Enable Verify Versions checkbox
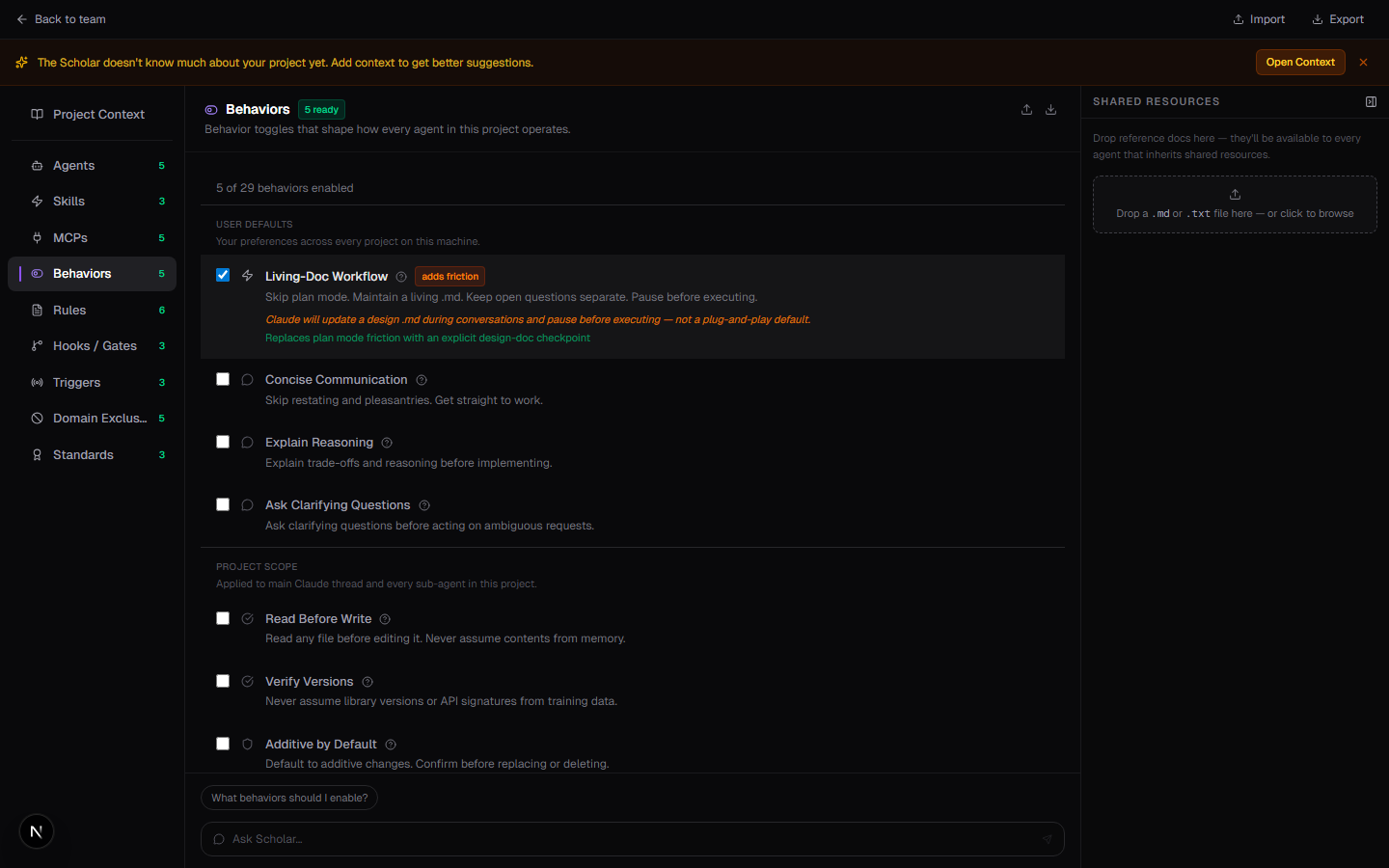 (223, 681)
